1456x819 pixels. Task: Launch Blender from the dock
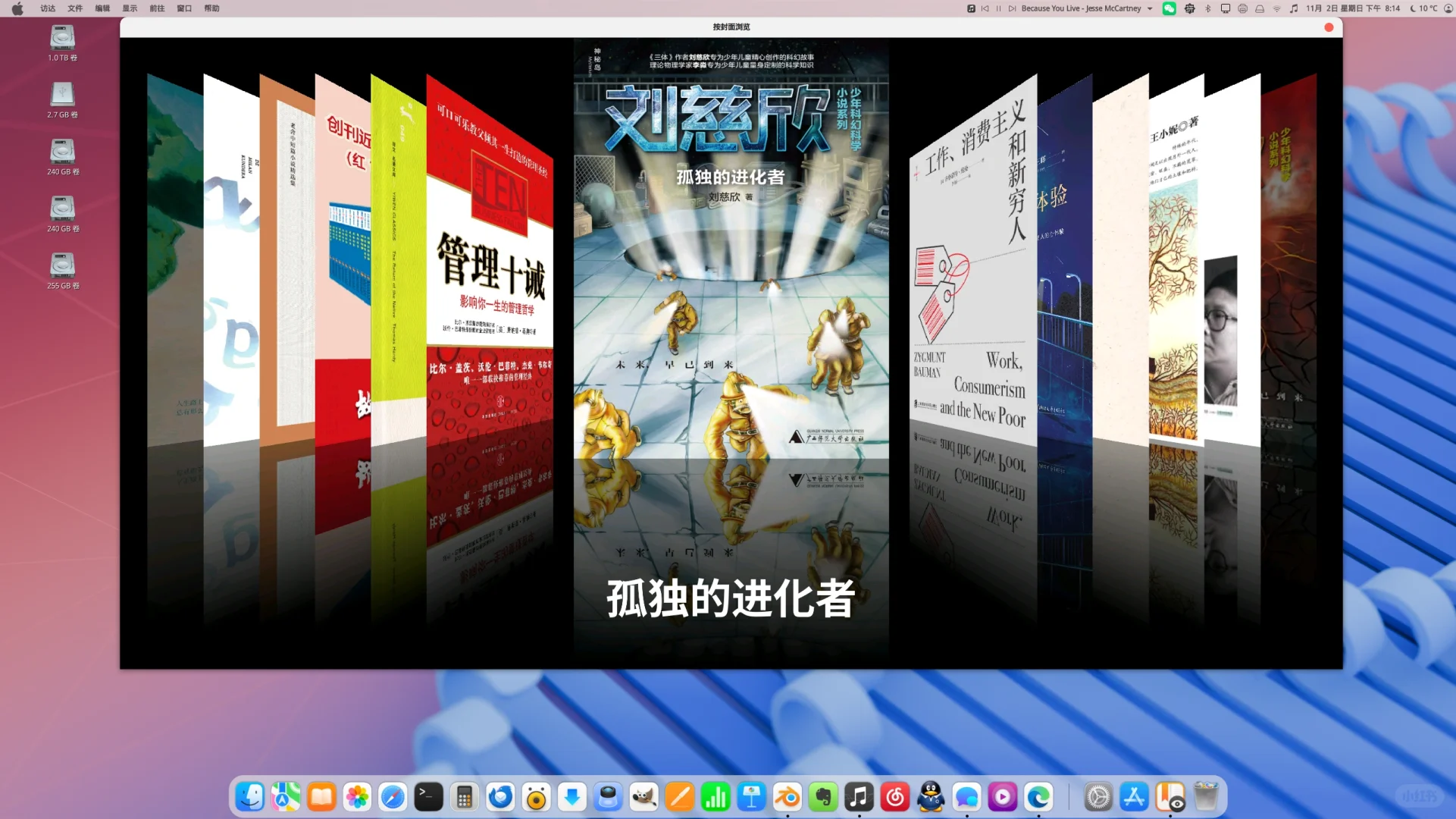(x=787, y=797)
